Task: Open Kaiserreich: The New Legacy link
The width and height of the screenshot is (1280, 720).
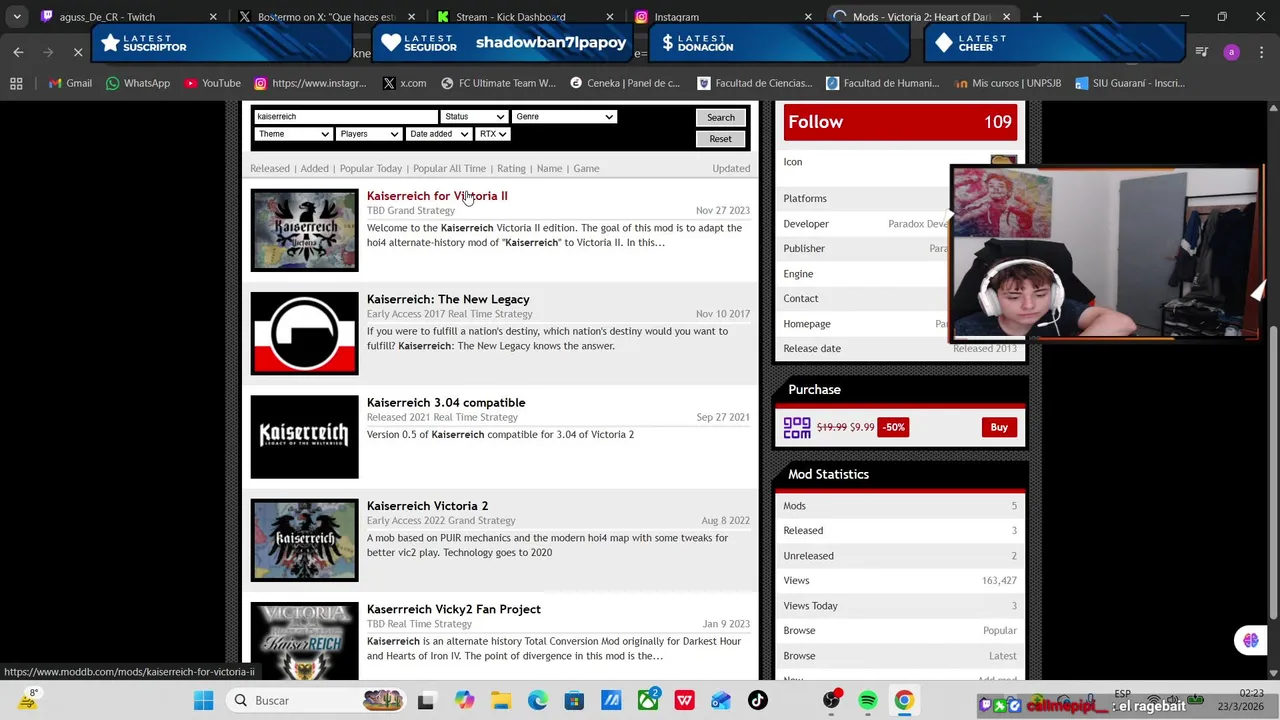Action: (448, 299)
